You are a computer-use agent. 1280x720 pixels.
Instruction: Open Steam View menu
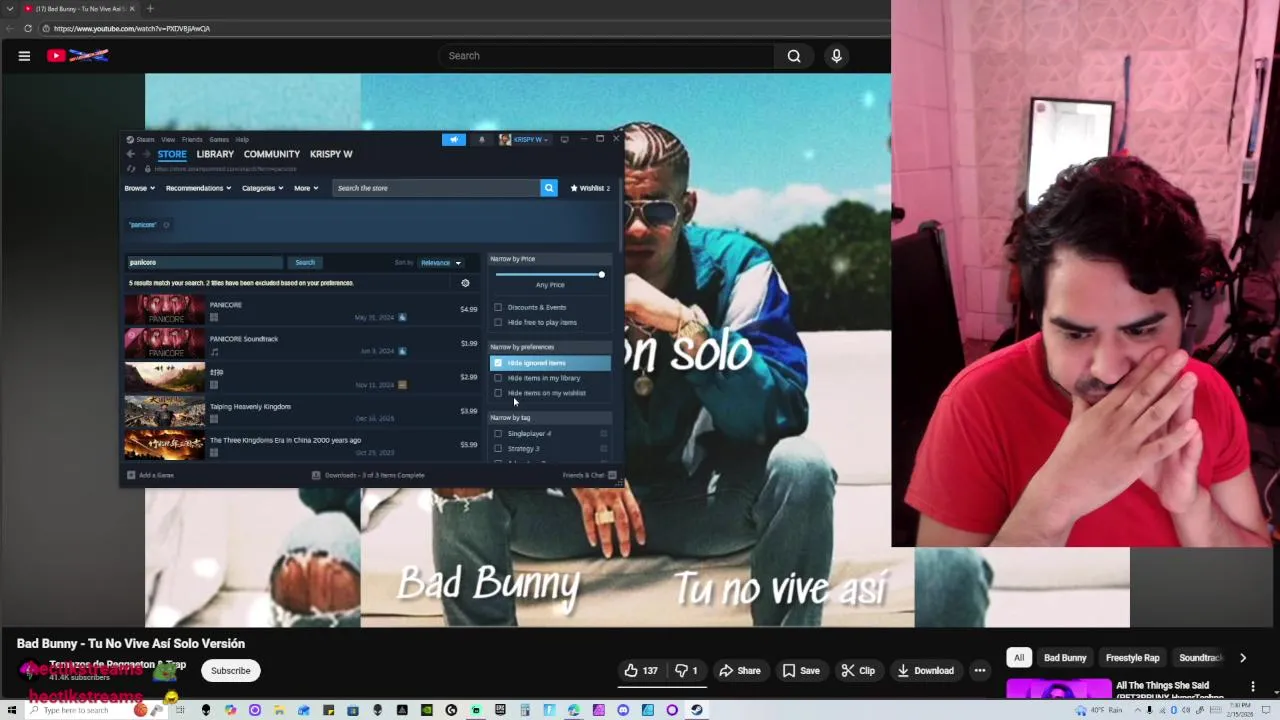click(168, 139)
